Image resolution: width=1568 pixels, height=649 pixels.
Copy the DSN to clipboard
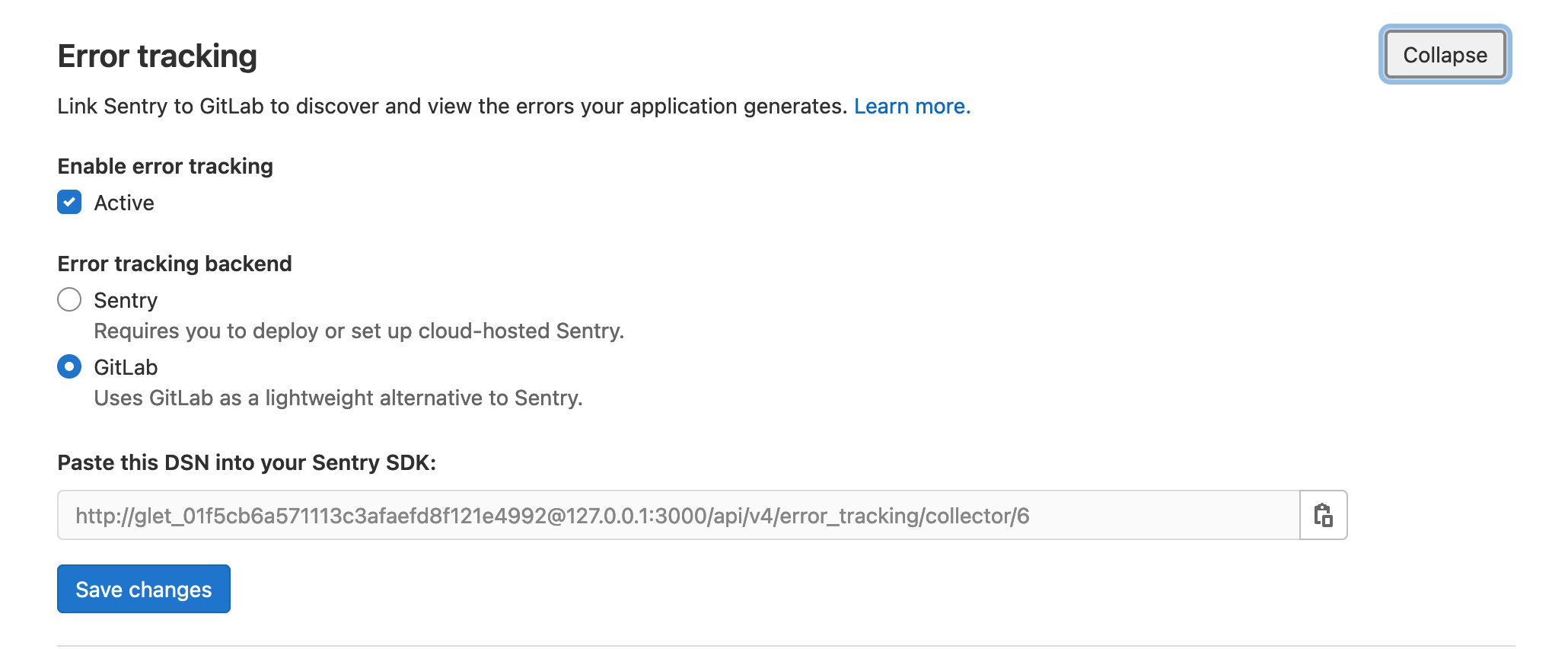(x=1323, y=516)
